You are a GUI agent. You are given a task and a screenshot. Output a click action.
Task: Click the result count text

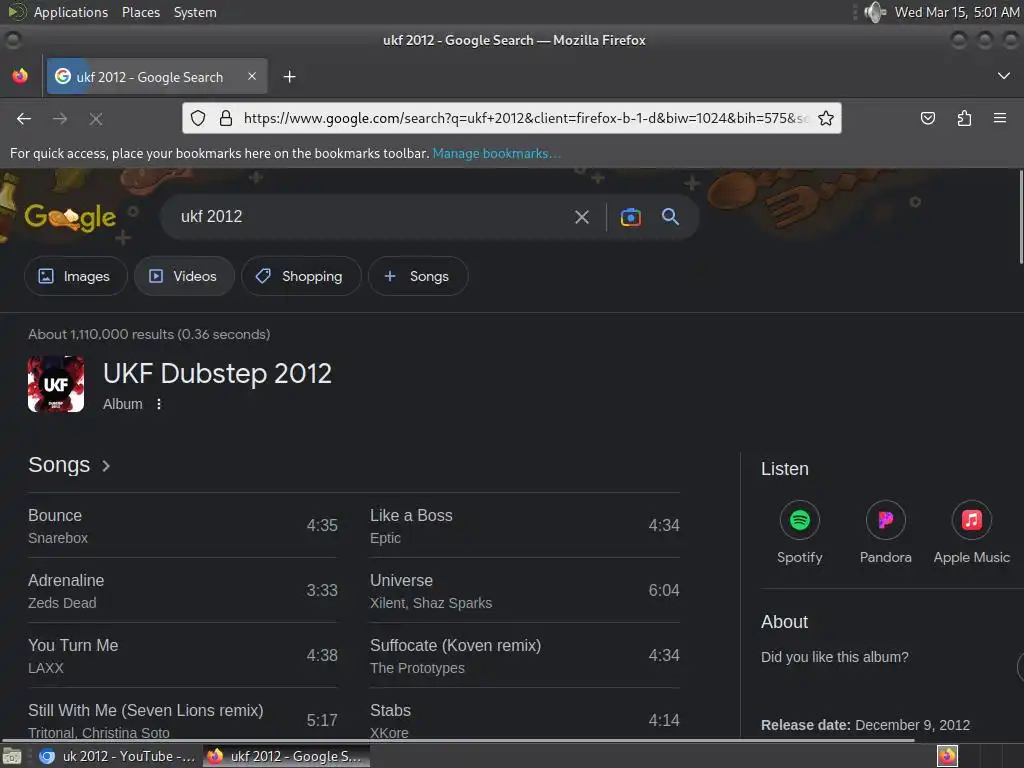point(149,334)
